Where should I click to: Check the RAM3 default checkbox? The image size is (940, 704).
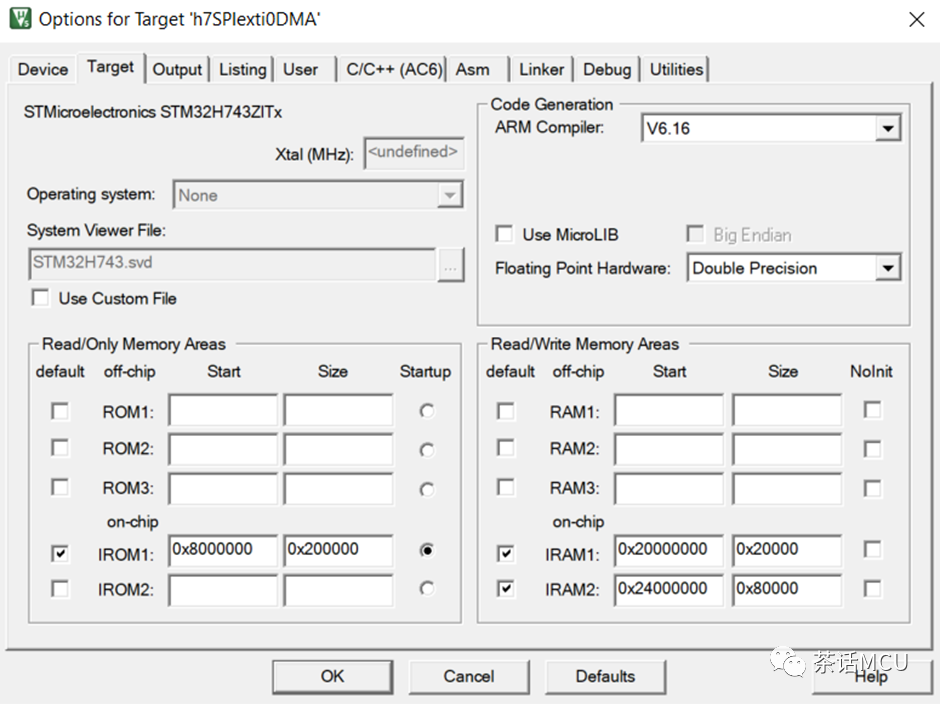(x=506, y=487)
